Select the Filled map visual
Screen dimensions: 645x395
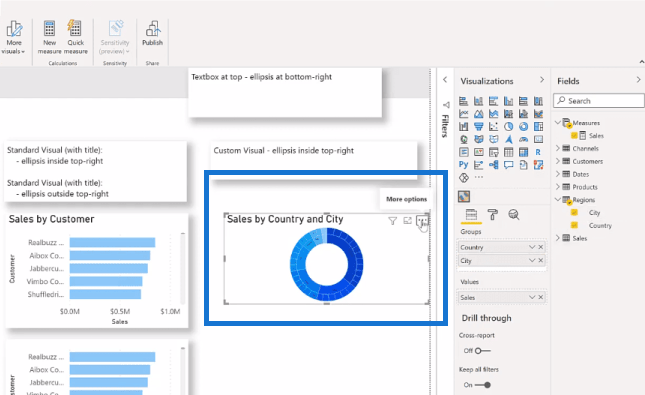click(478, 139)
